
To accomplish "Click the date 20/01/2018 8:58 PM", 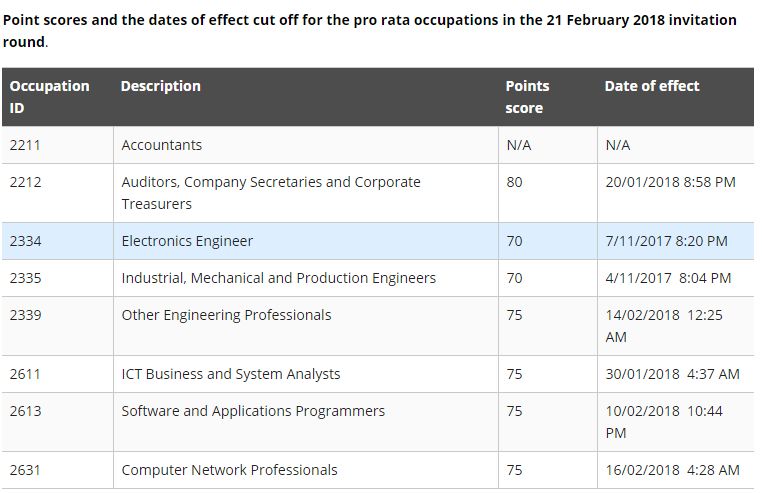I will pos(671,182).
